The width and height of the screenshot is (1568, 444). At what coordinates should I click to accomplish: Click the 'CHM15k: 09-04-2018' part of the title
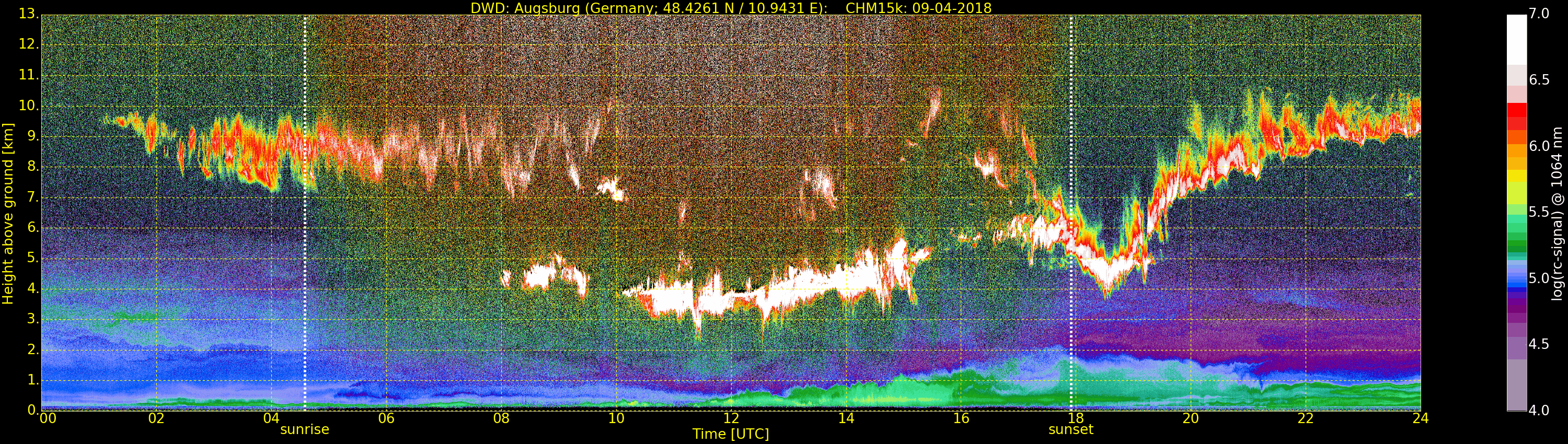point(918,8)
